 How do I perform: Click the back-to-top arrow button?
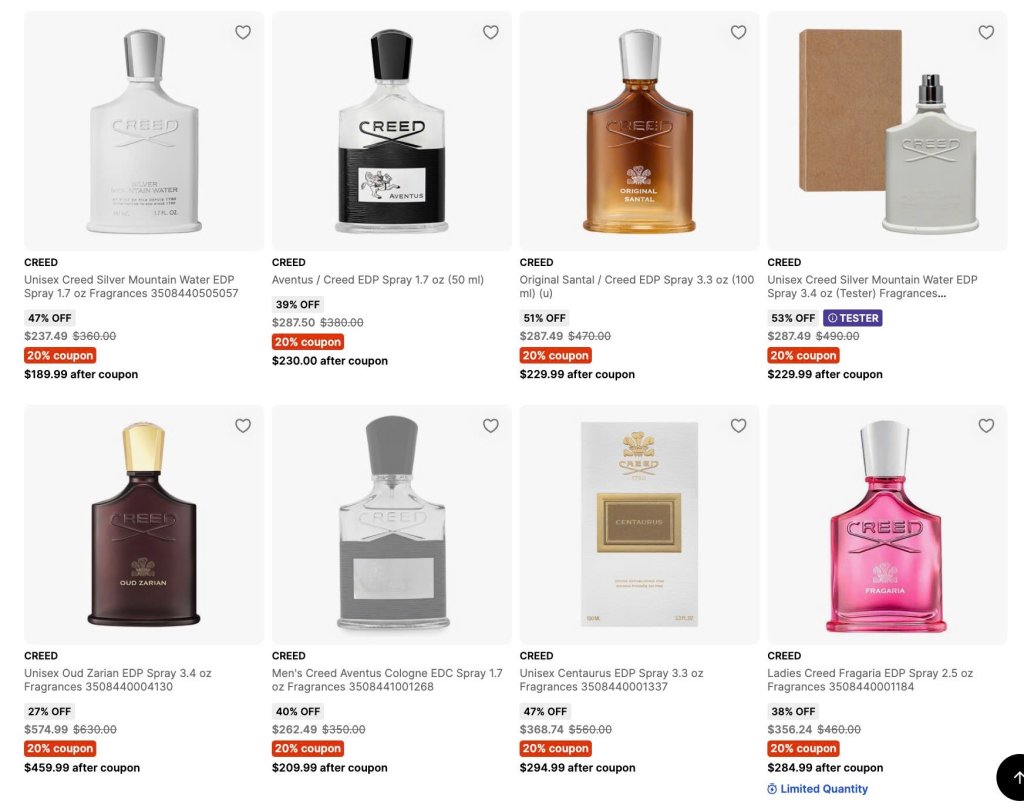click(x=1012, y=777)
